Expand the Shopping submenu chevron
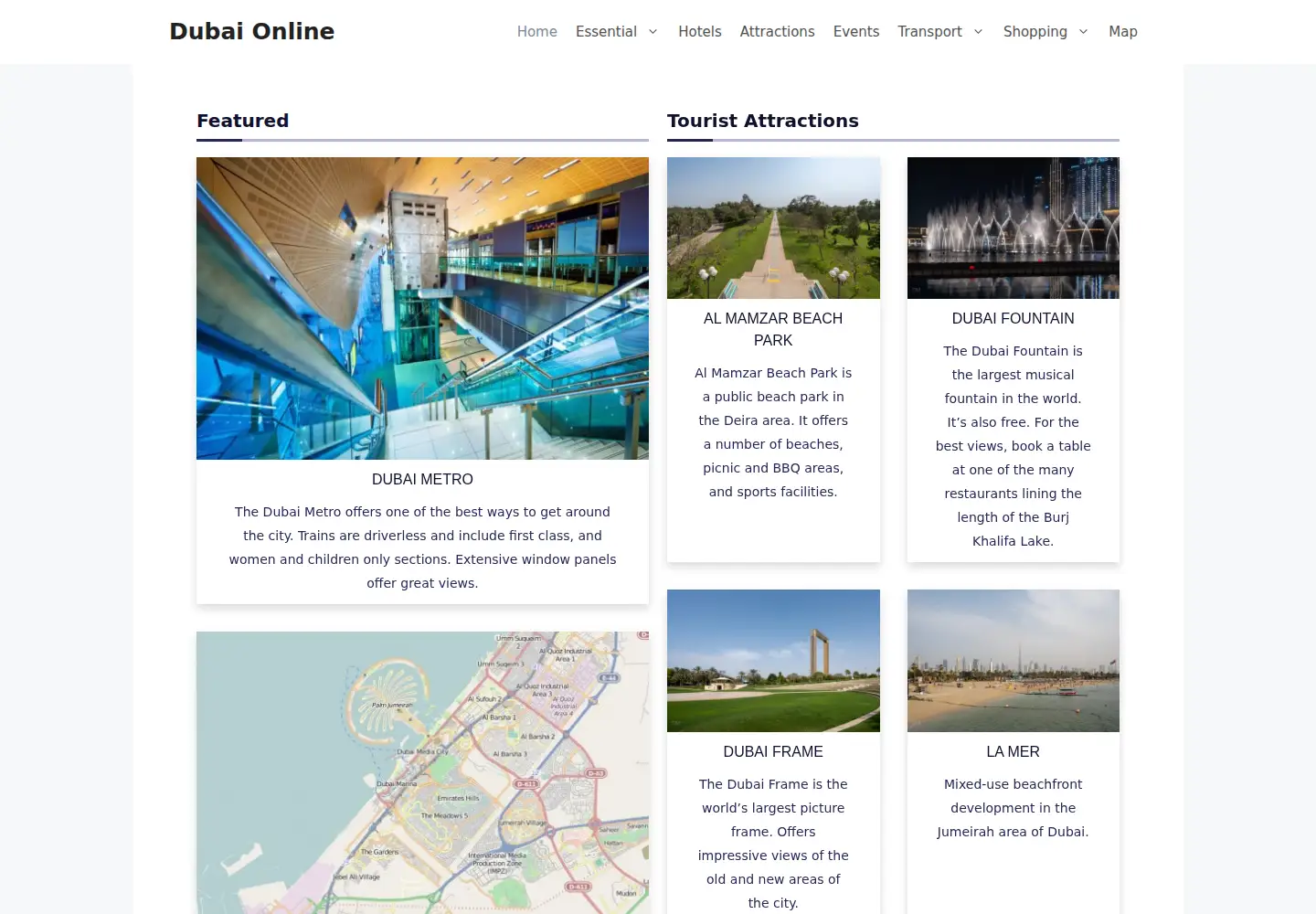The height and width of the screenshot is (914, 1316). coord(1083,31)
